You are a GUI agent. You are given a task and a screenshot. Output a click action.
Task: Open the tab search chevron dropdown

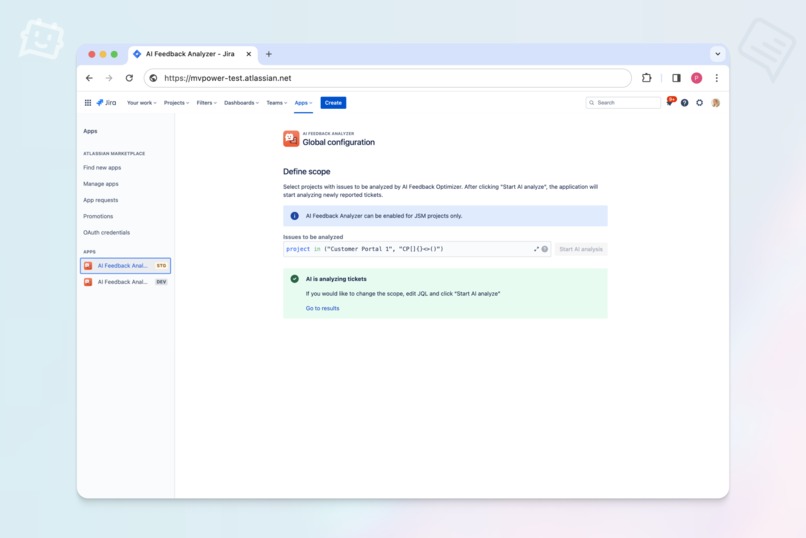pos(718,54)
